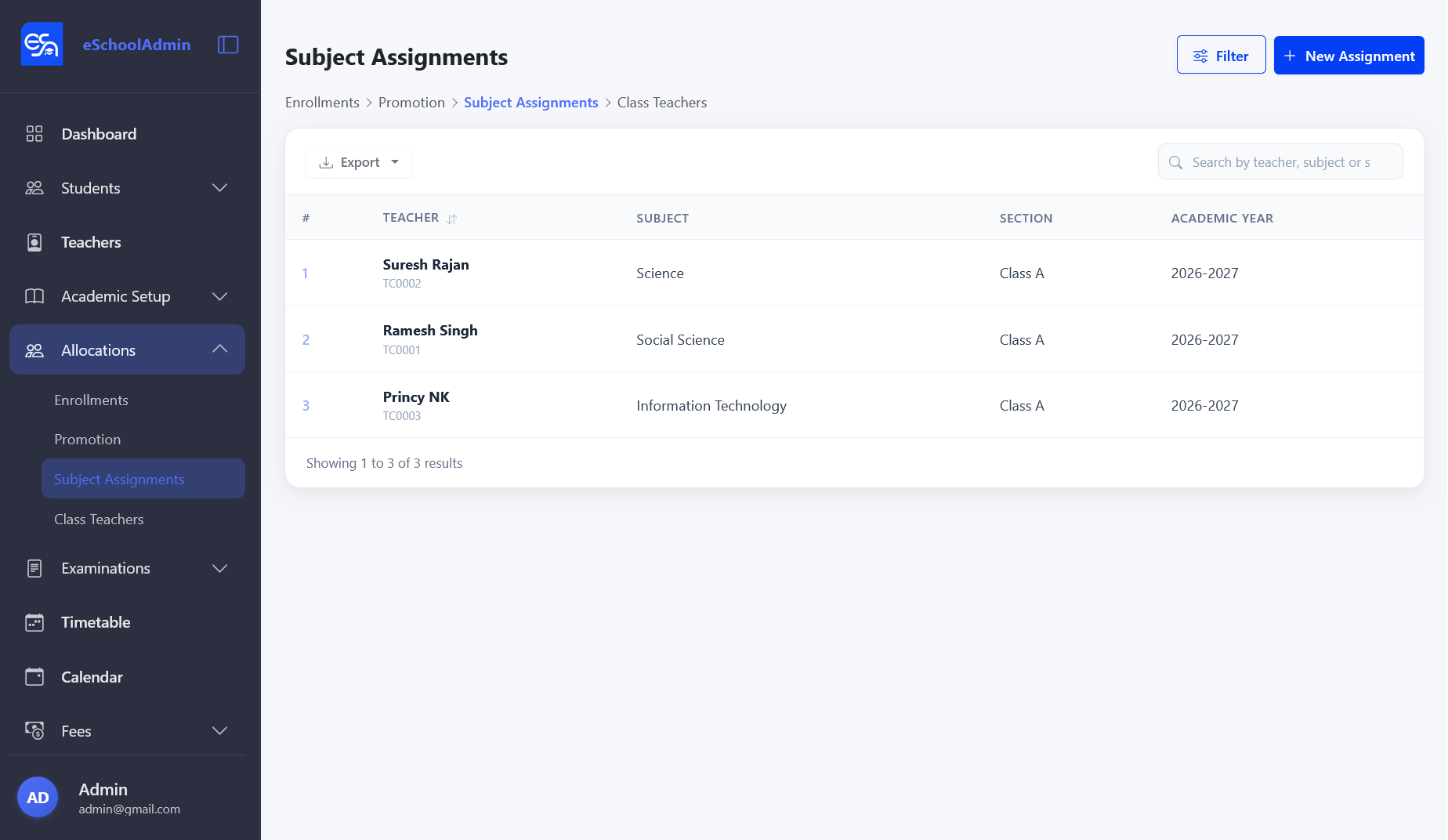Click the eSchoolAdmin logo icon

pos(42,44)
